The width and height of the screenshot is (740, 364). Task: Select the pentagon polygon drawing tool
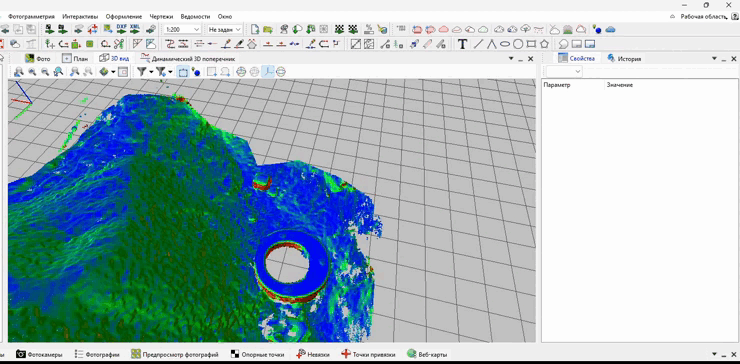pyautogui.click(x=545, y=44)
